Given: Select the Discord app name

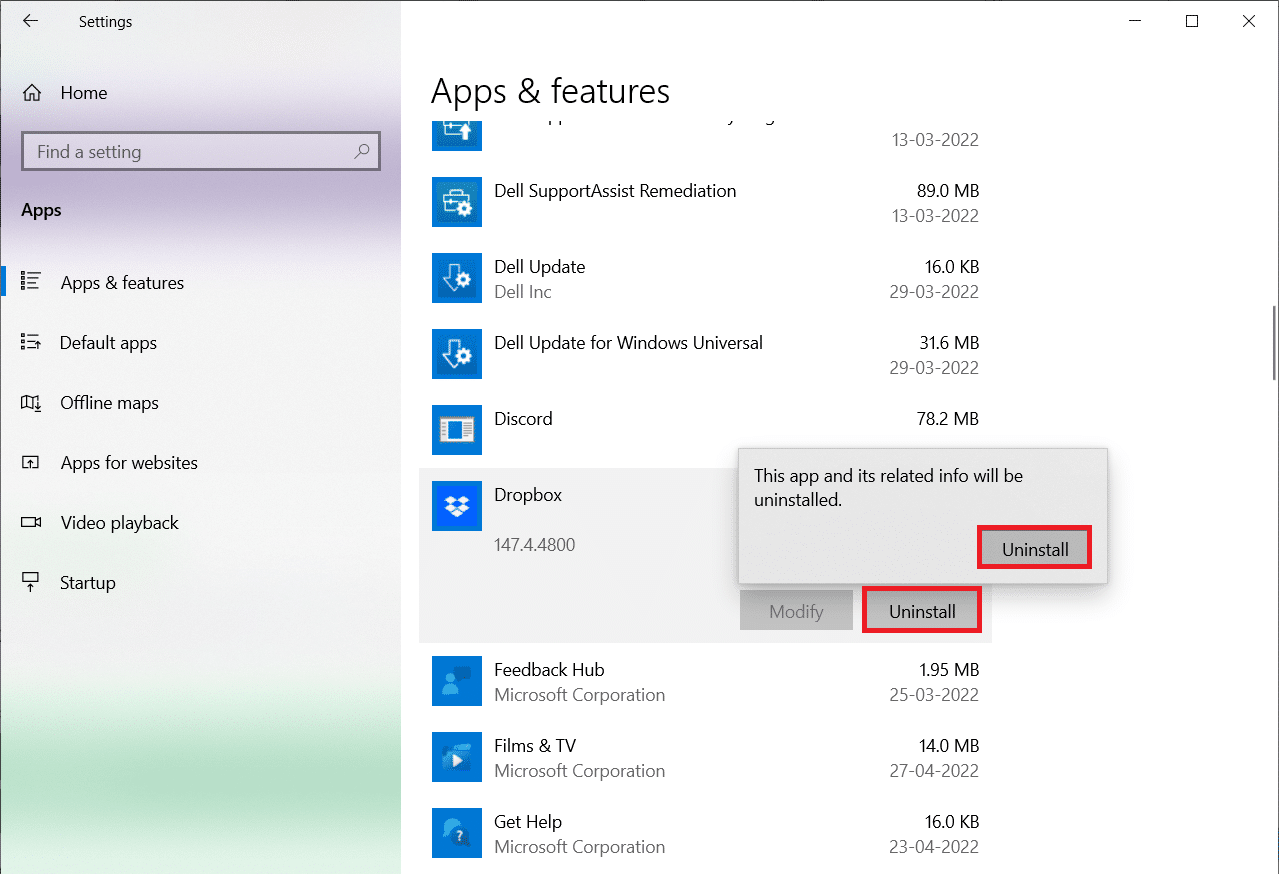Looking at the screenshot, I should coord(523,419).
